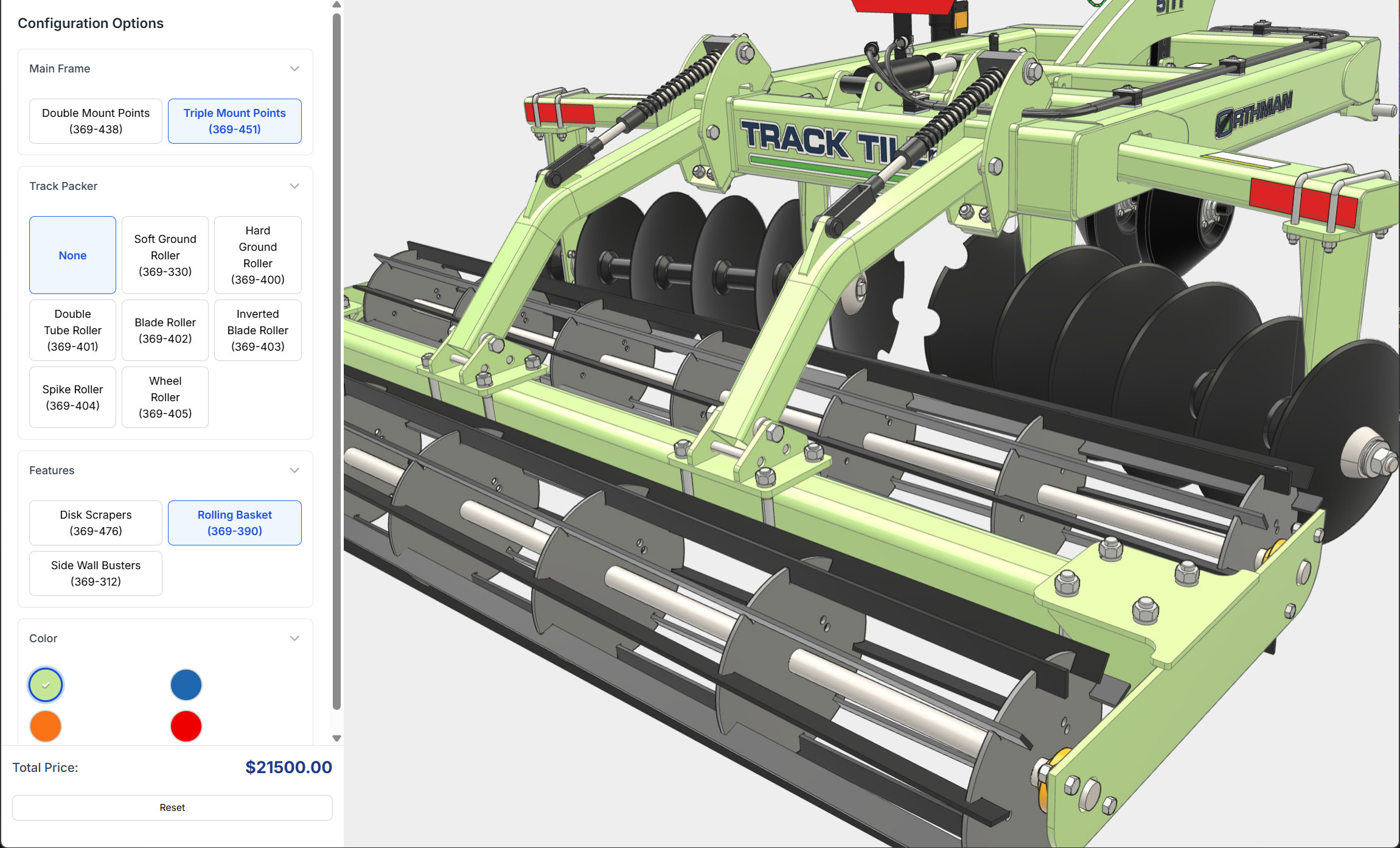Toggle Rolling Basket (369-390) feature
The height and width of the screenshot is (848, 1400).
pyautogui.click(x=234, y=522)
